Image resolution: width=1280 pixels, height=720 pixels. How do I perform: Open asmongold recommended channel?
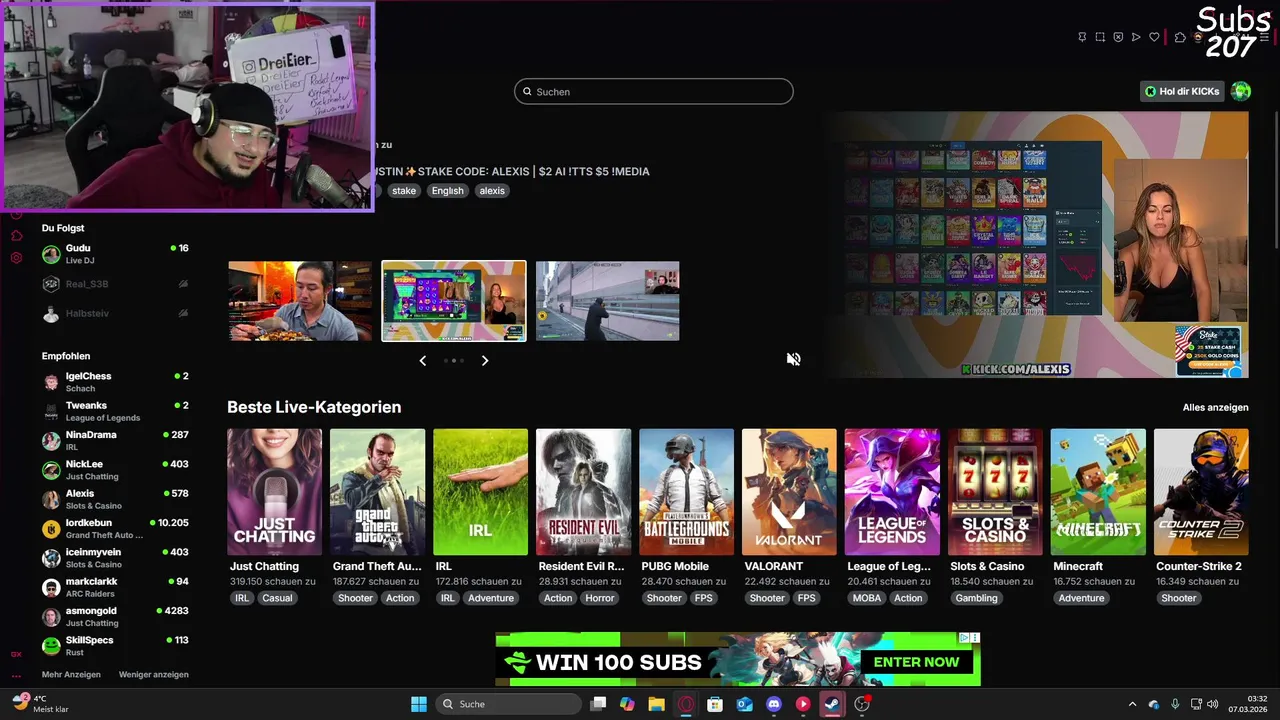click(115, 616)
